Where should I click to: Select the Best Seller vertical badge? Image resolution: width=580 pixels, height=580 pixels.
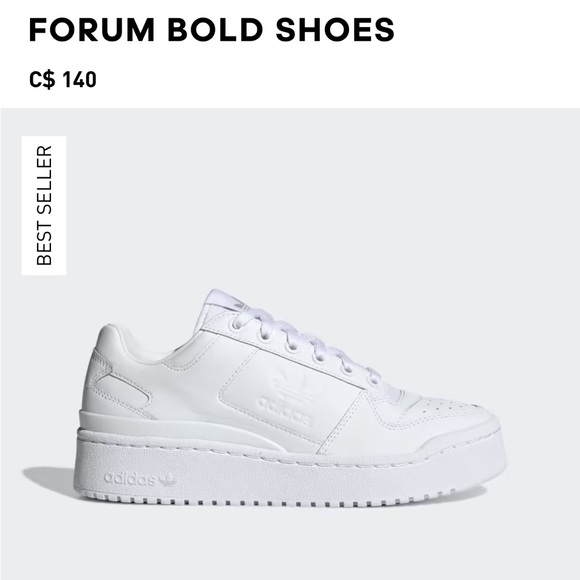[44, 205]
